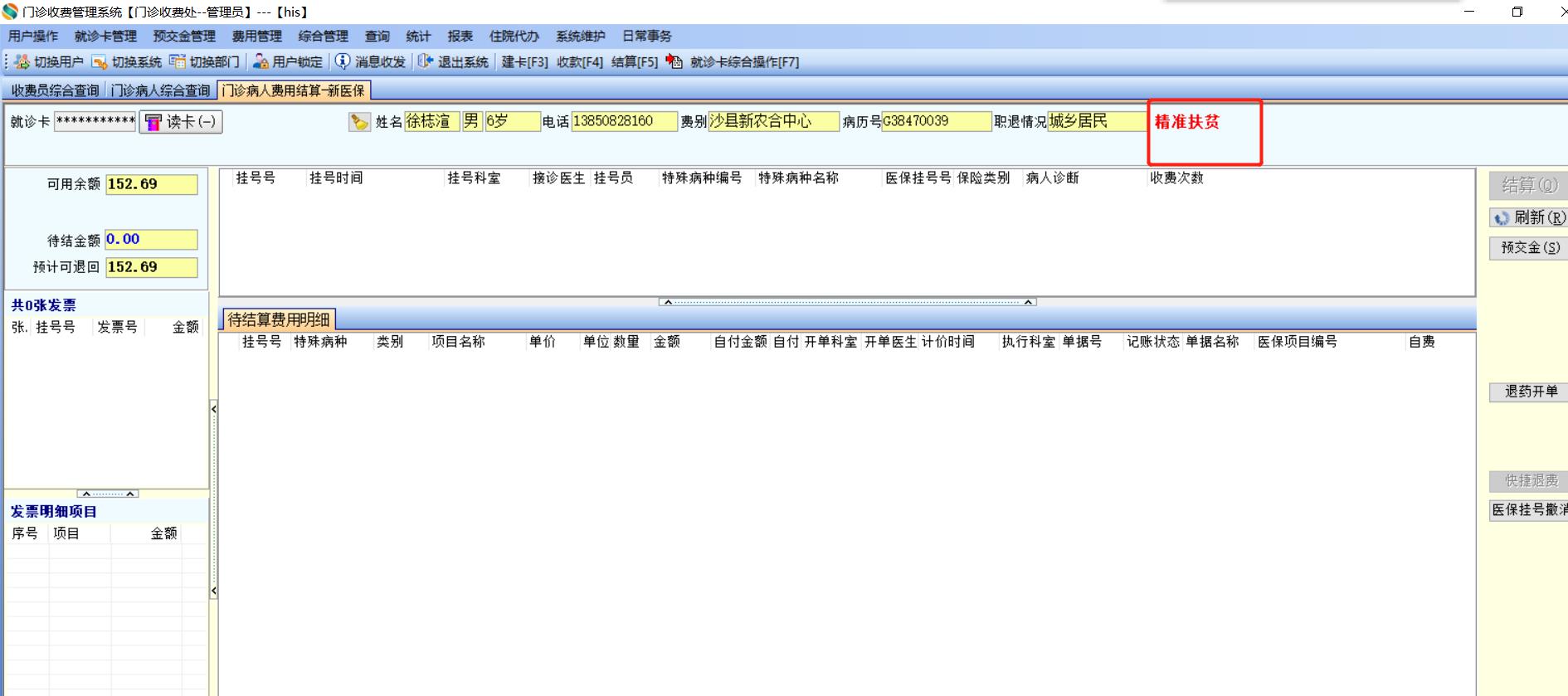The image size is (1568, 696).
Task: Click the 收费次数 column header
Action: click(1176, 178)
